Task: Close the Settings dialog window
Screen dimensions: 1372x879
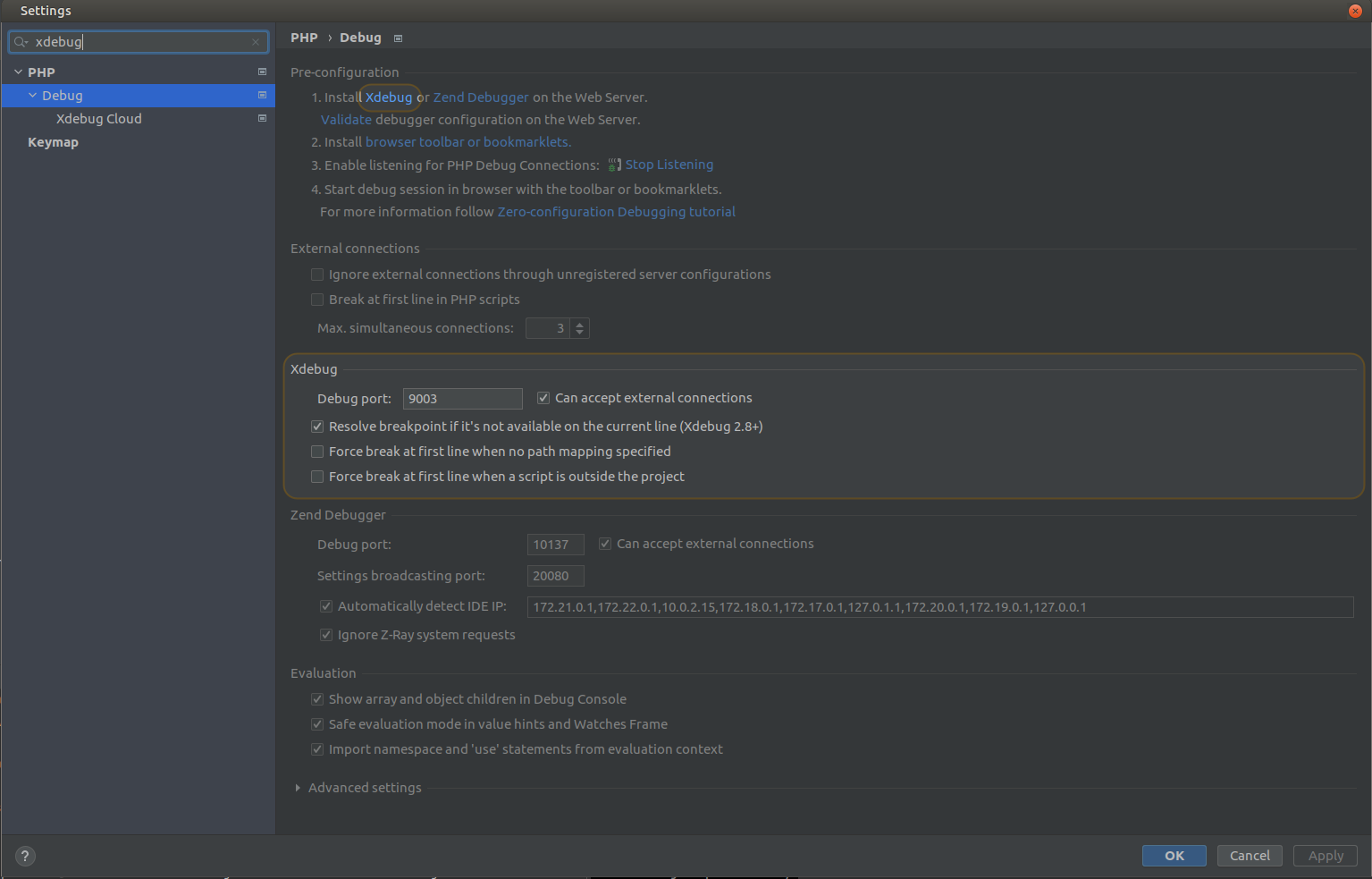Action: [1355, 11]
